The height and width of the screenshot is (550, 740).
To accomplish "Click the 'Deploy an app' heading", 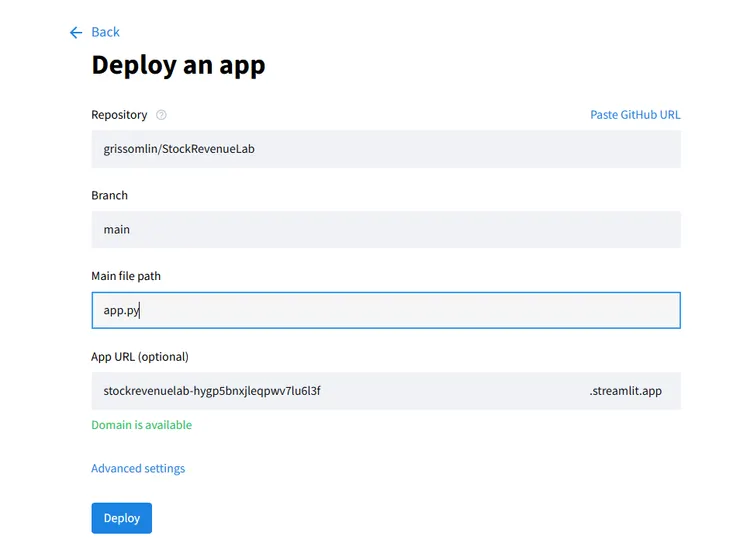I will tap(178, 65).
